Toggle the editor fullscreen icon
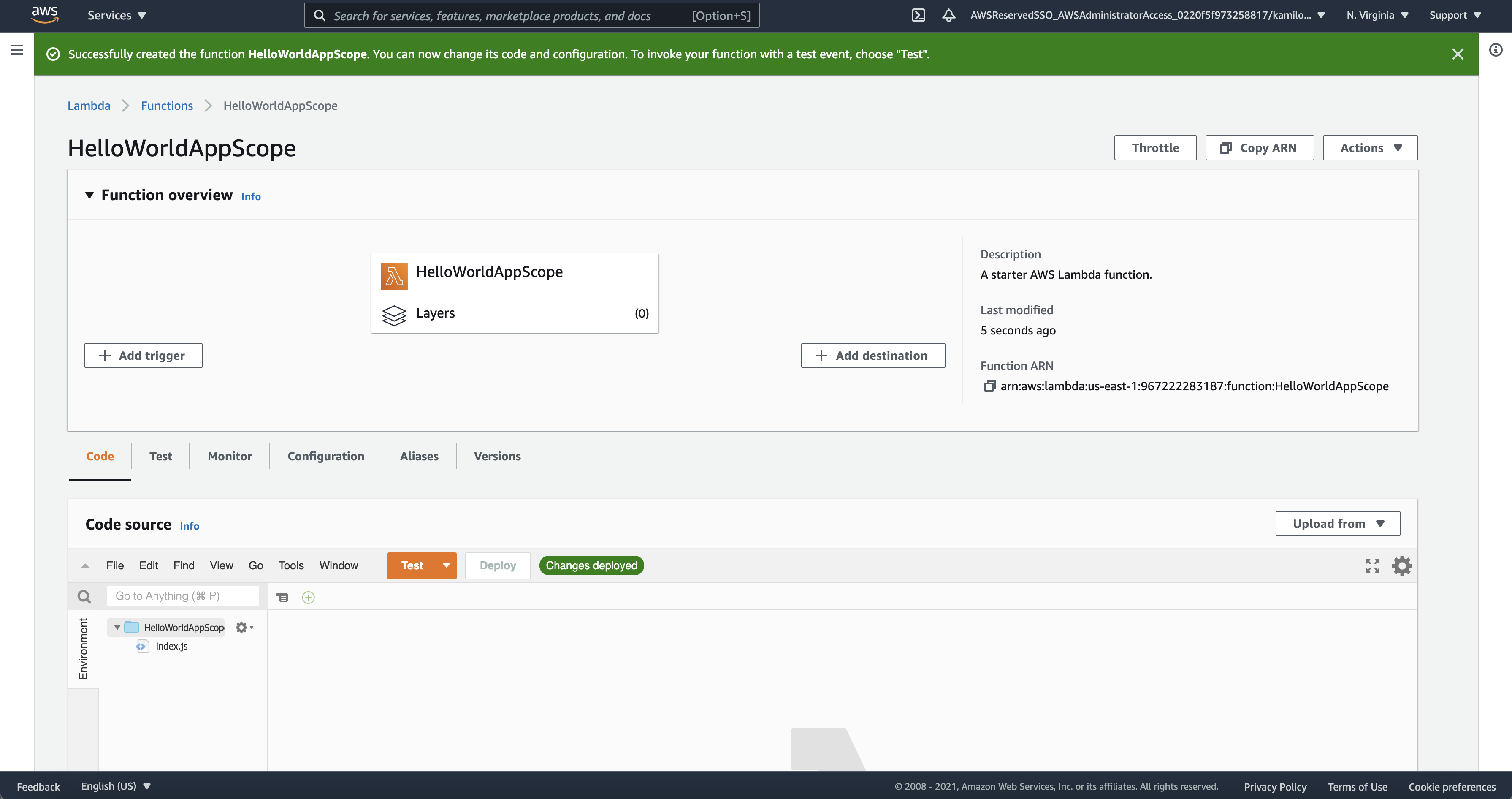 pyautogui.click(x=1372, y=566)
